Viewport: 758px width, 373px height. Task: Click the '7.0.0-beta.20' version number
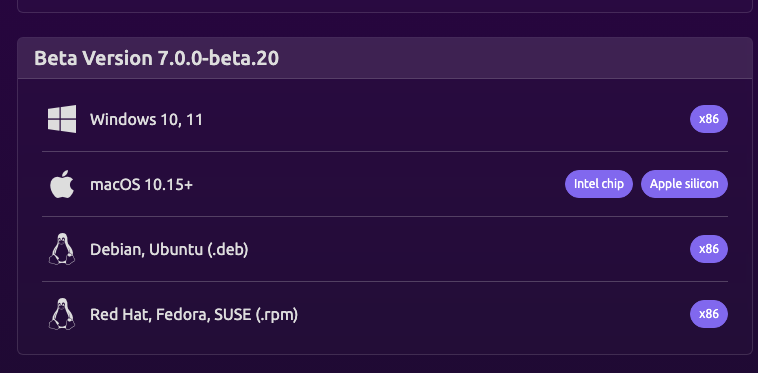[219, 58]
